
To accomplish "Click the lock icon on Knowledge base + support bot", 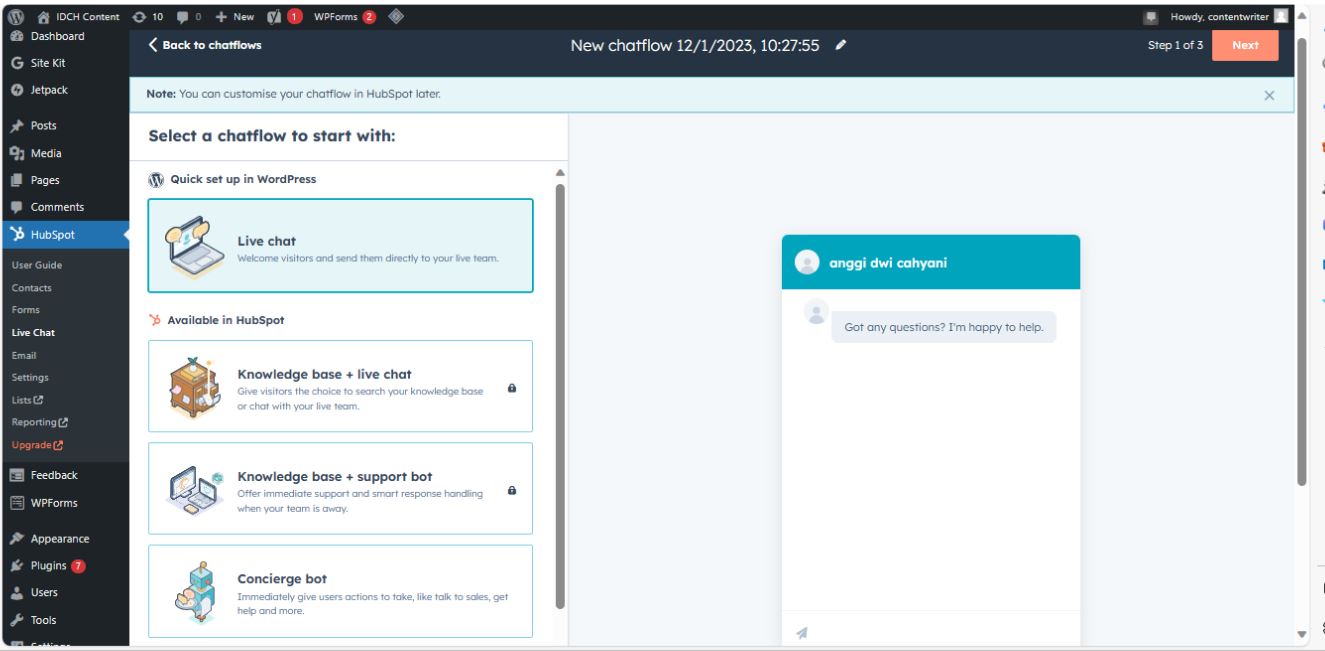I will click(512, 490).
